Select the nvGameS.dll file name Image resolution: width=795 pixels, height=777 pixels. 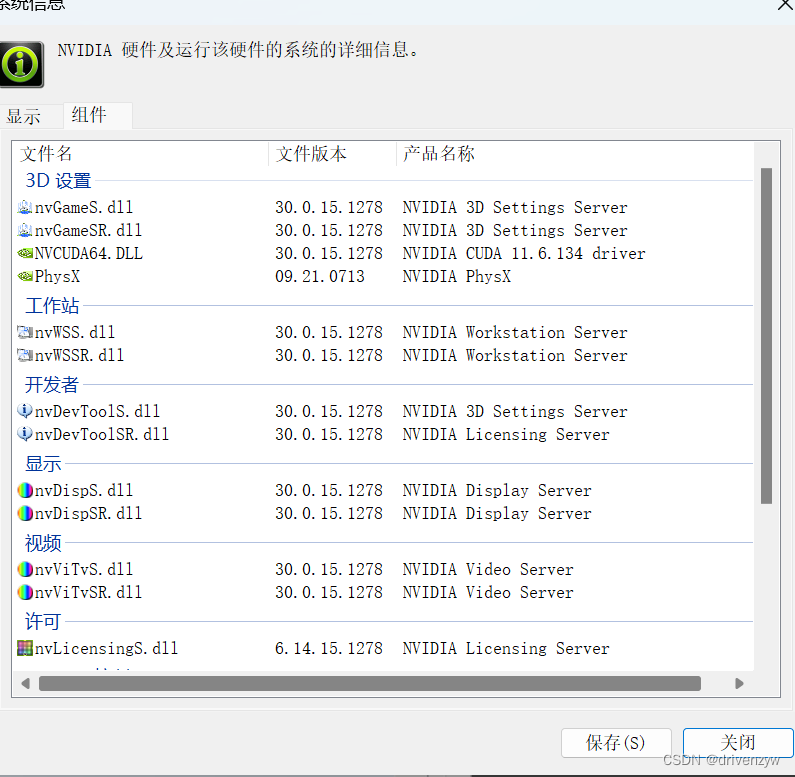84,207
